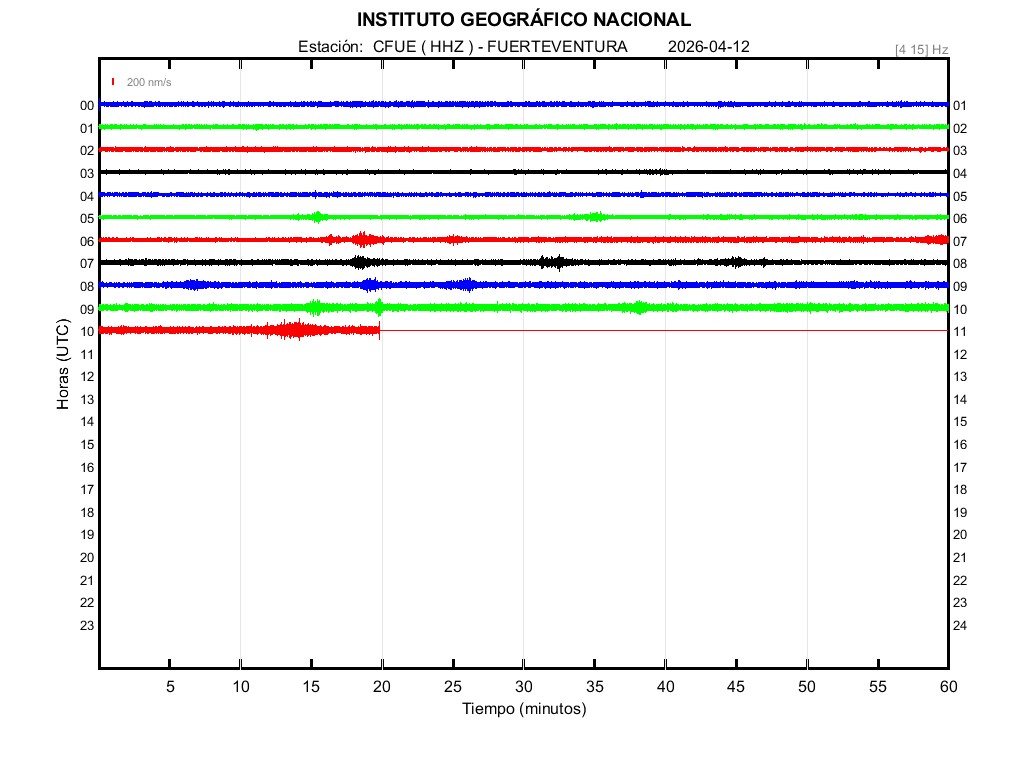Click the station label CFUE ( HHZ ) - FUERTEVENTURA
Viewport: 1024px width, 768px height.
point(500,47)
